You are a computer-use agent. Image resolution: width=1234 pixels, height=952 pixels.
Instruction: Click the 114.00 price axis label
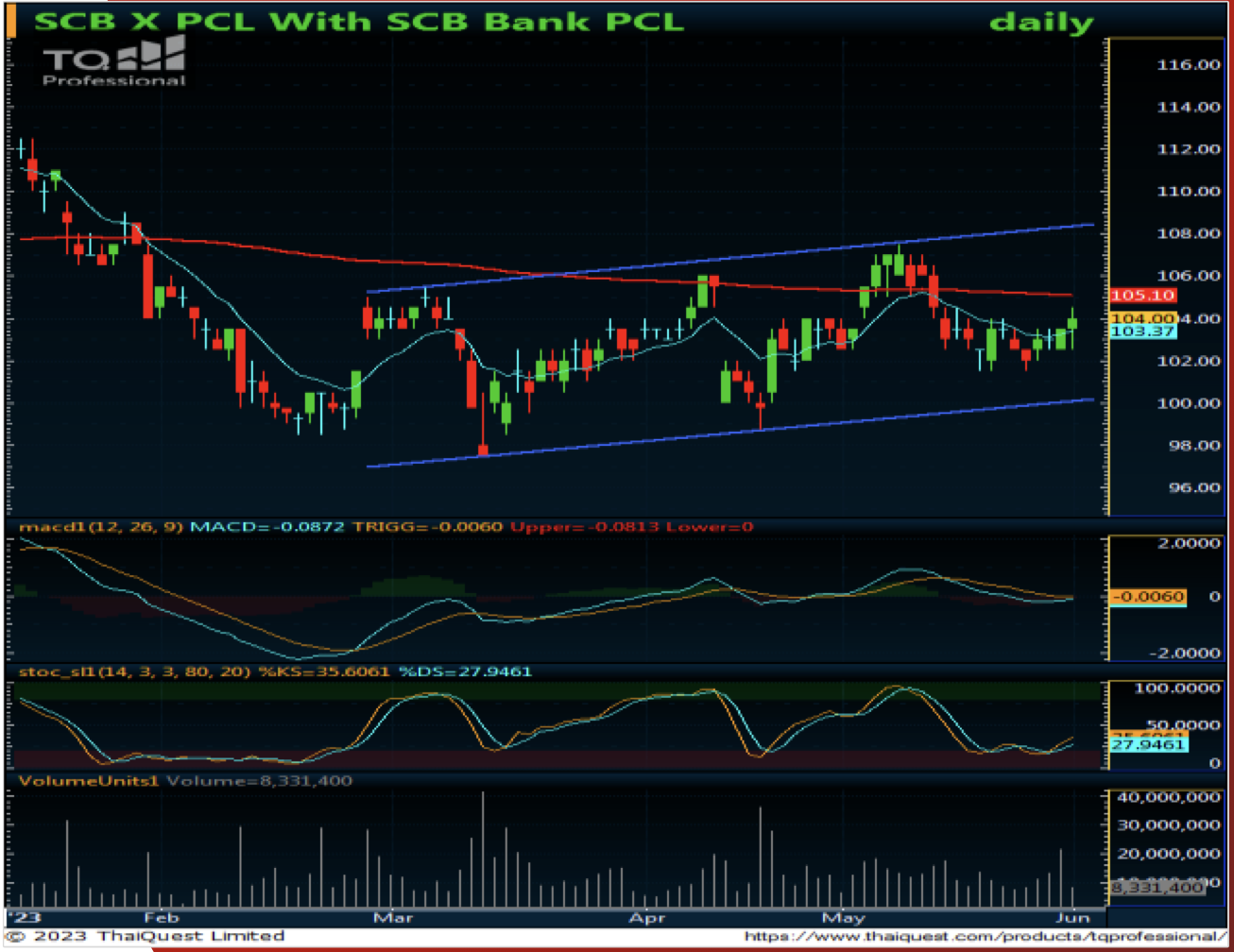click(x=1189, y=107)
